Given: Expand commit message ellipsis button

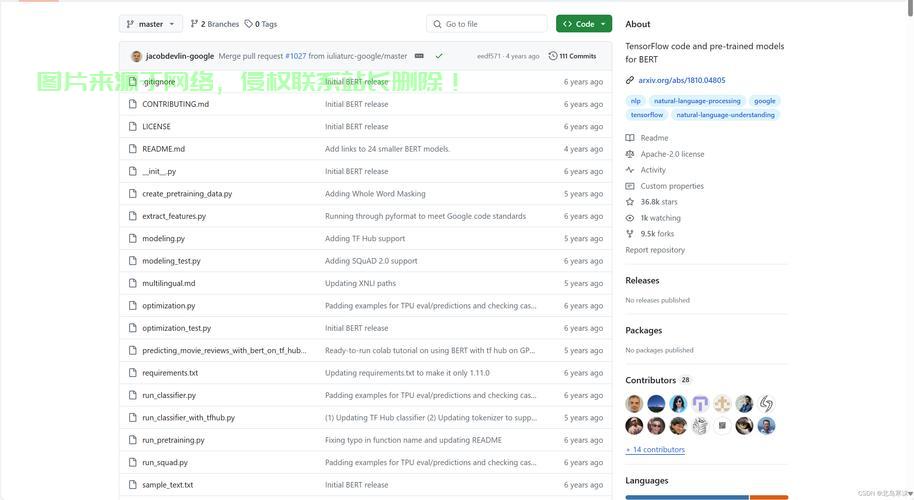Looking at the screenshot, I should point(419,56).
